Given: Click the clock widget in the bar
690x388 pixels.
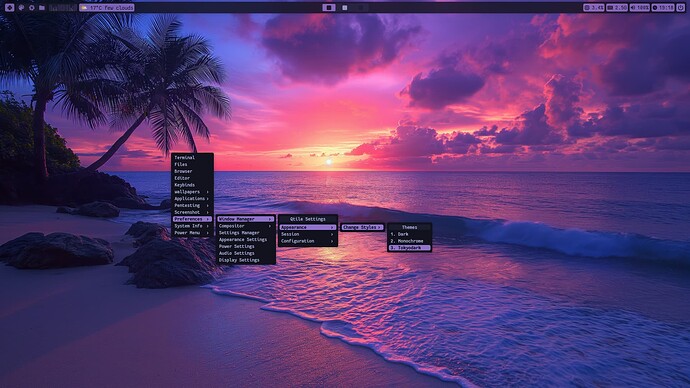Looking at the screenshot, I should 663,7.
